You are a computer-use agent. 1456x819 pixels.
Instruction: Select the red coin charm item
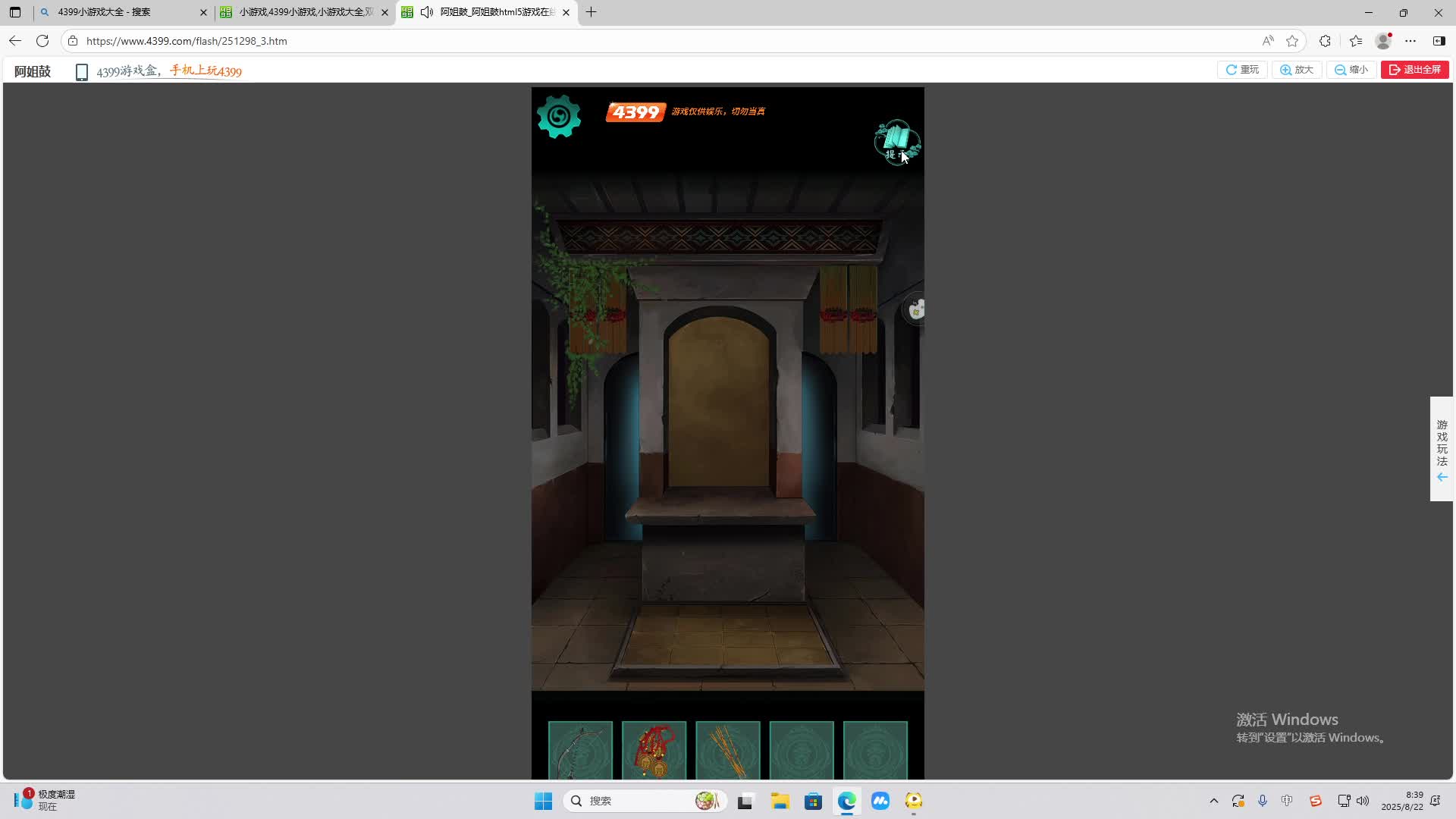[x=654, y=751]
